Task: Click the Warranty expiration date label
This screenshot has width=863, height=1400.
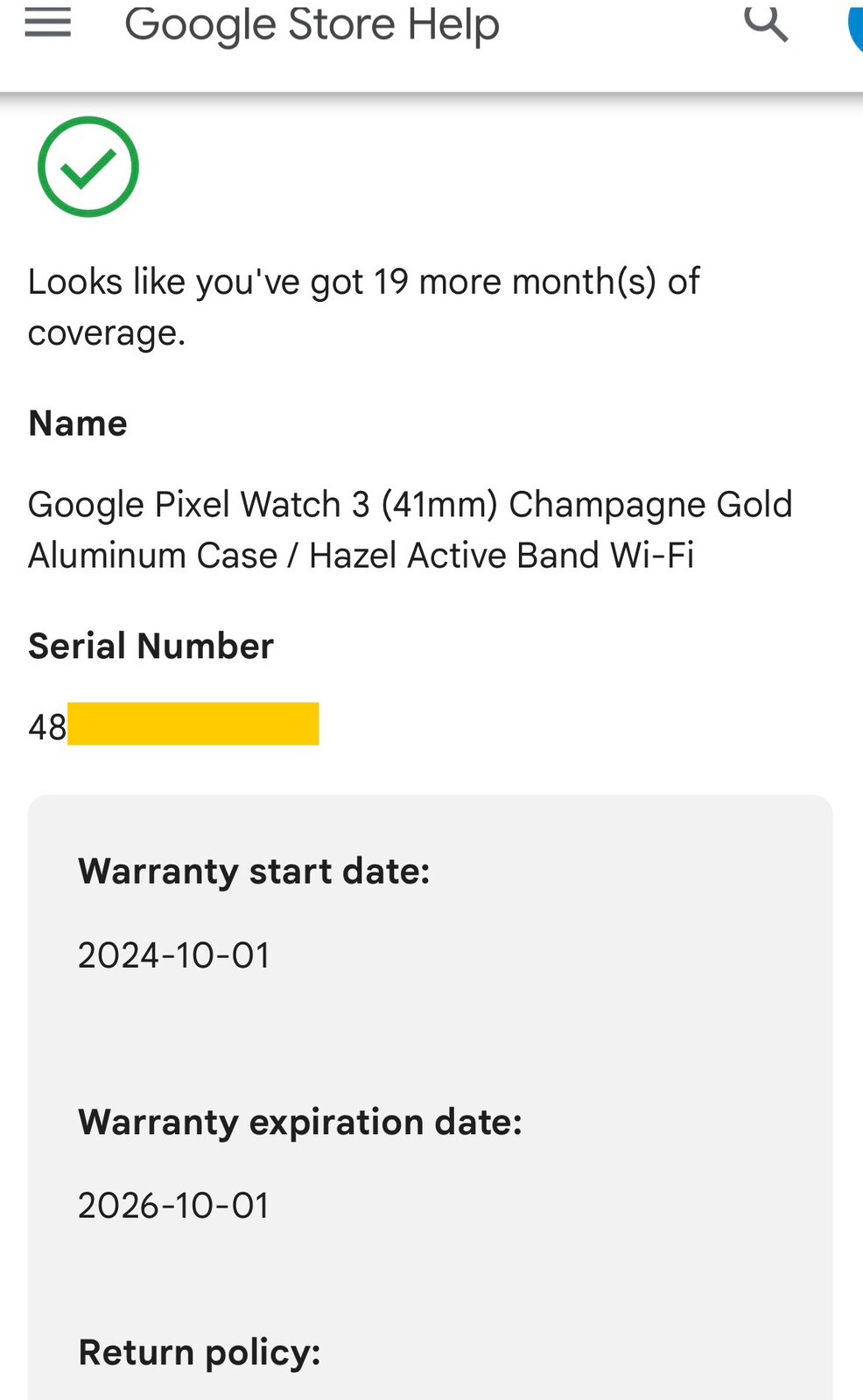Action: click(300, 1122)
